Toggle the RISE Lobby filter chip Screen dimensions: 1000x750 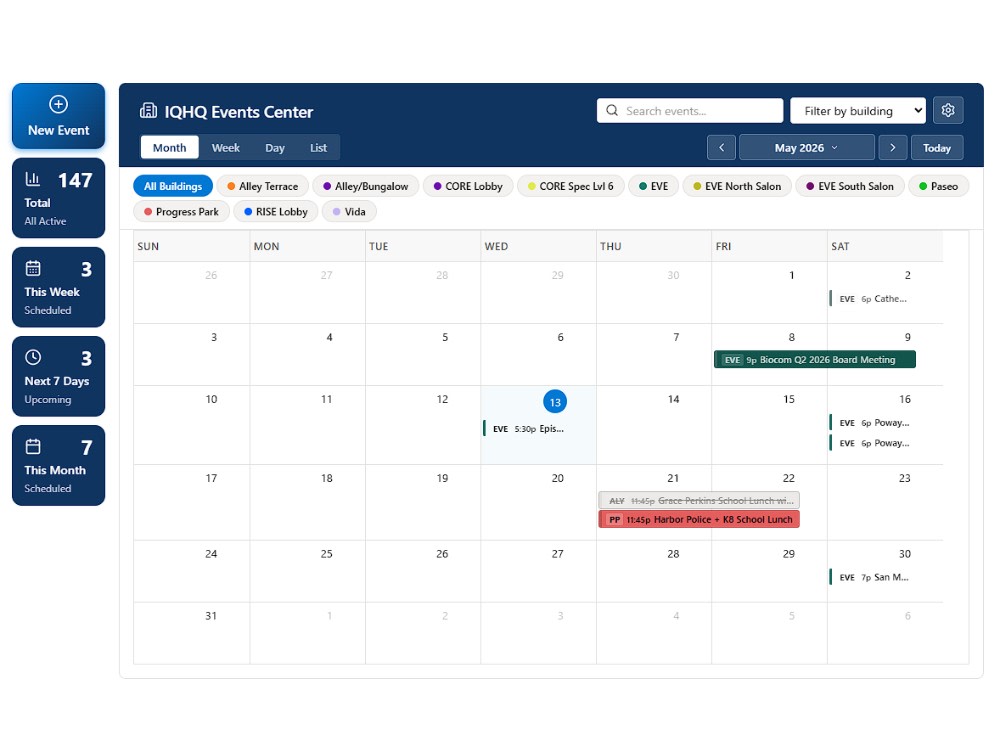(276, 212)
